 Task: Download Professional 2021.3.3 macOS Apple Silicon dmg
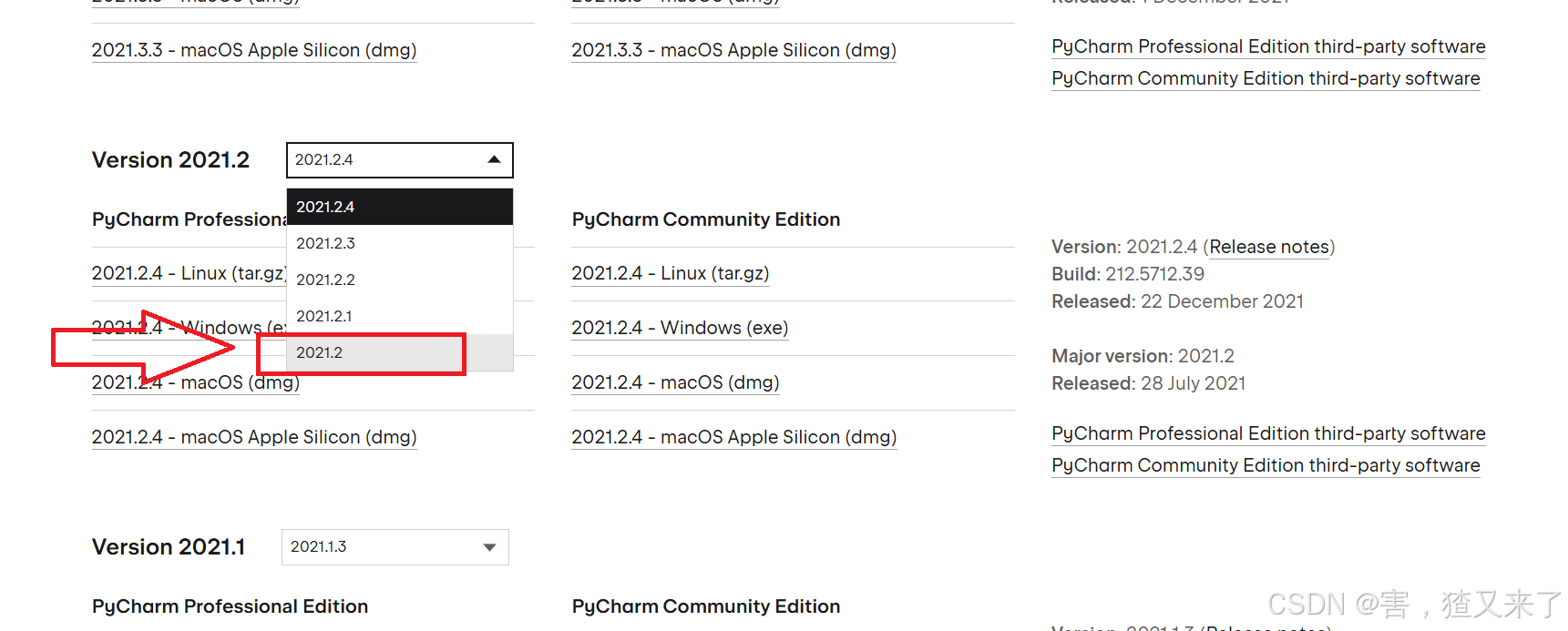[x=254, y=50]
